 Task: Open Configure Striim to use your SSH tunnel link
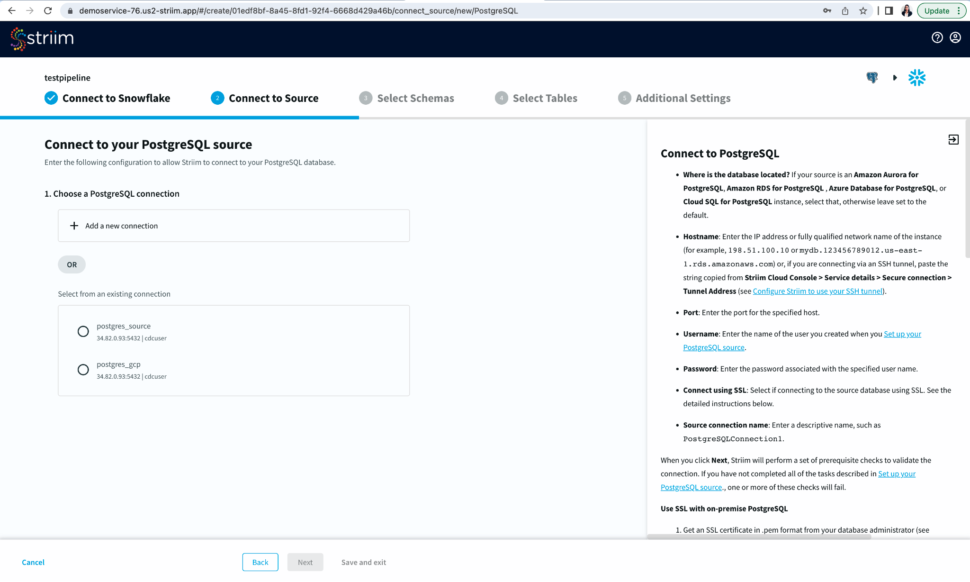(818, 291)
